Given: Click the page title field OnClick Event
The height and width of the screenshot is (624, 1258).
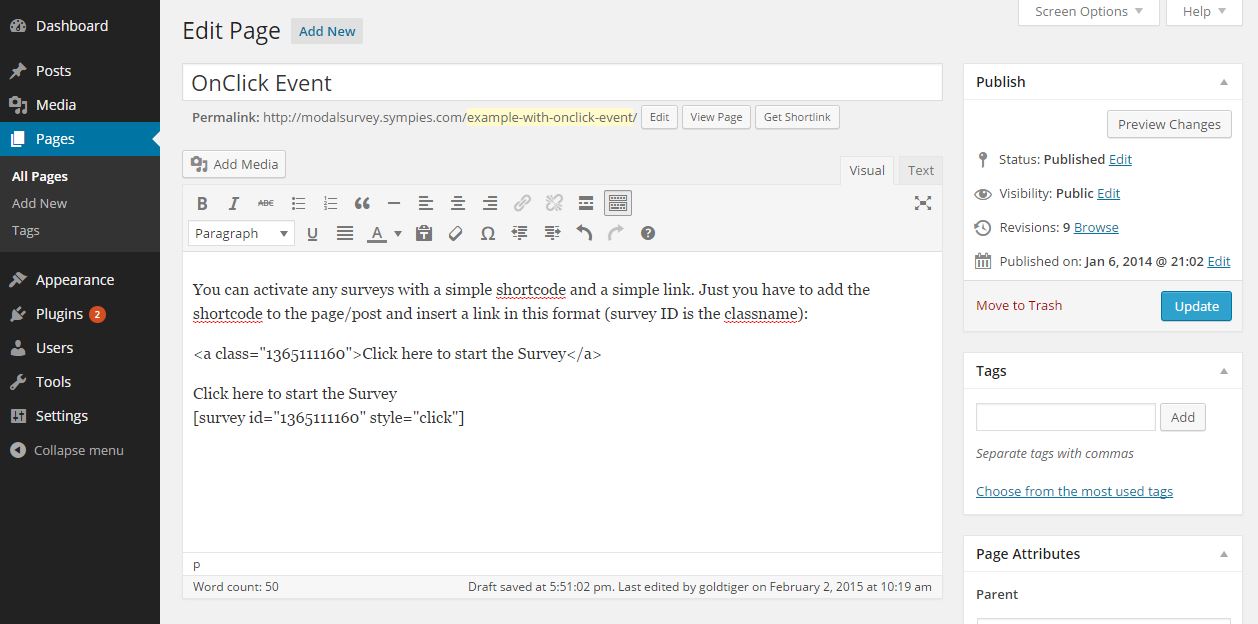Looking at the screenshot, I should 562,82.
